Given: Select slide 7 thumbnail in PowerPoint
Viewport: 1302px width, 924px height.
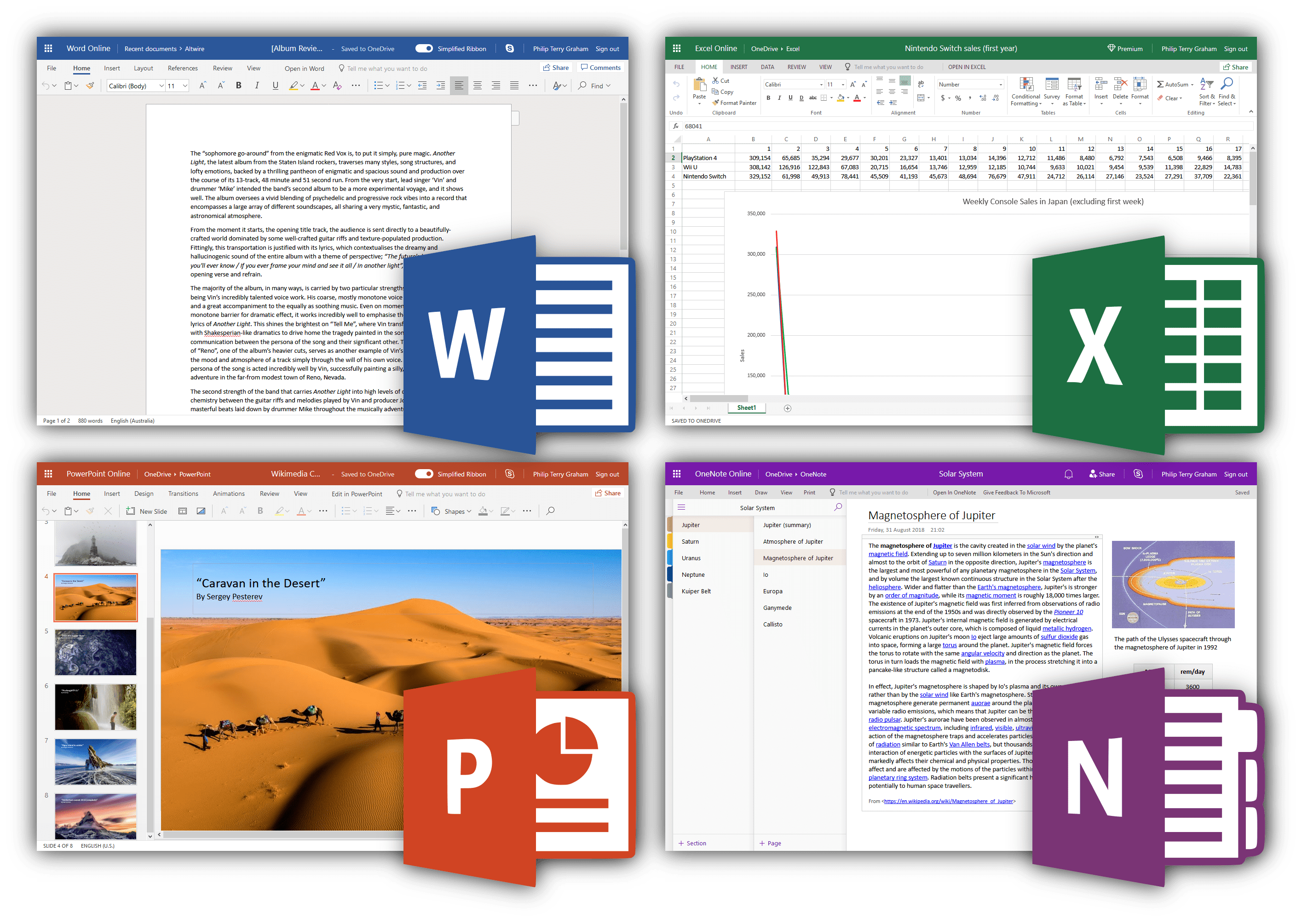Looking at the screenshot, I should [x=96, y=762].
